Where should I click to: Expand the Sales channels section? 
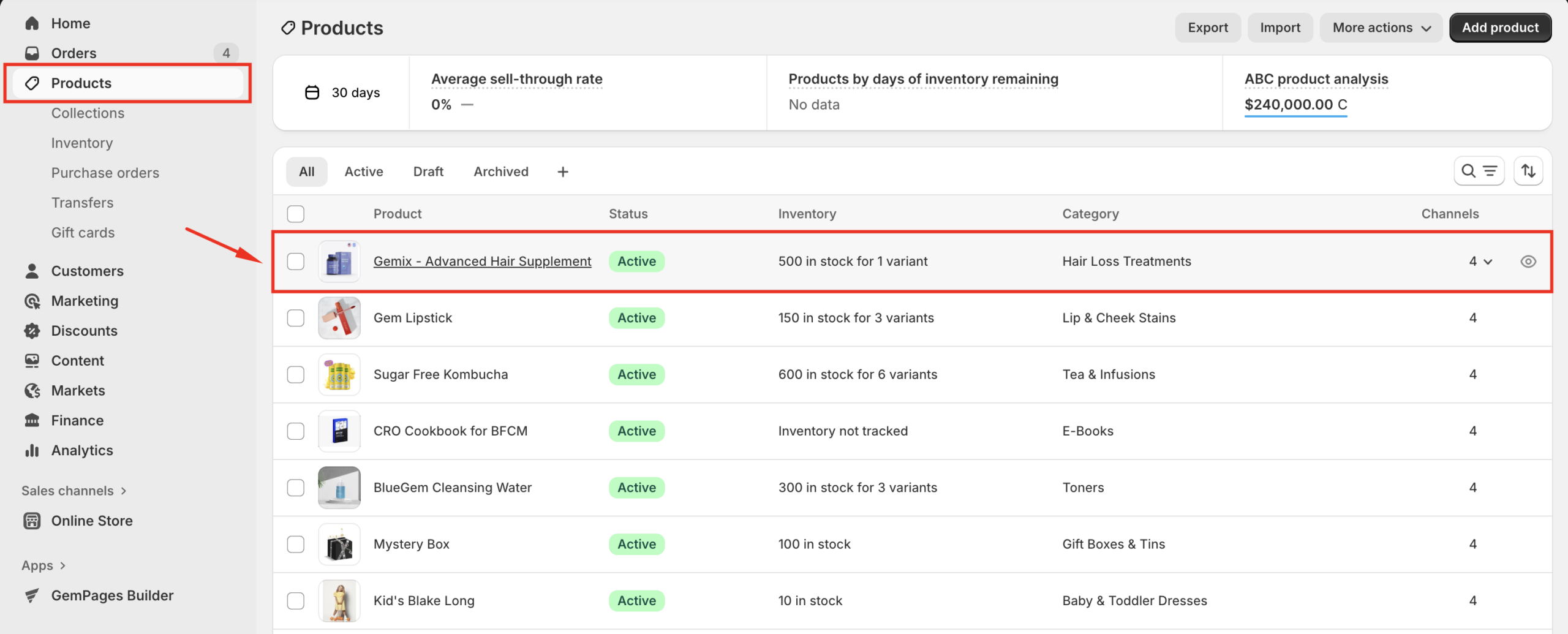point(73,491)
